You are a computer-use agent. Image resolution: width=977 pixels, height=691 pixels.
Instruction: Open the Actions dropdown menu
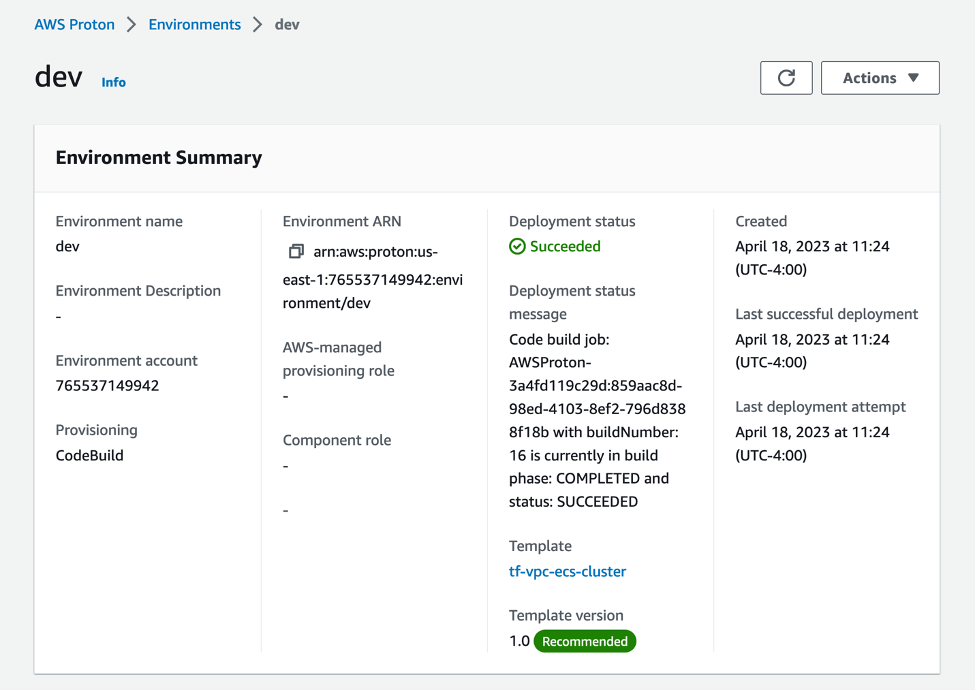tap(879, 77)
